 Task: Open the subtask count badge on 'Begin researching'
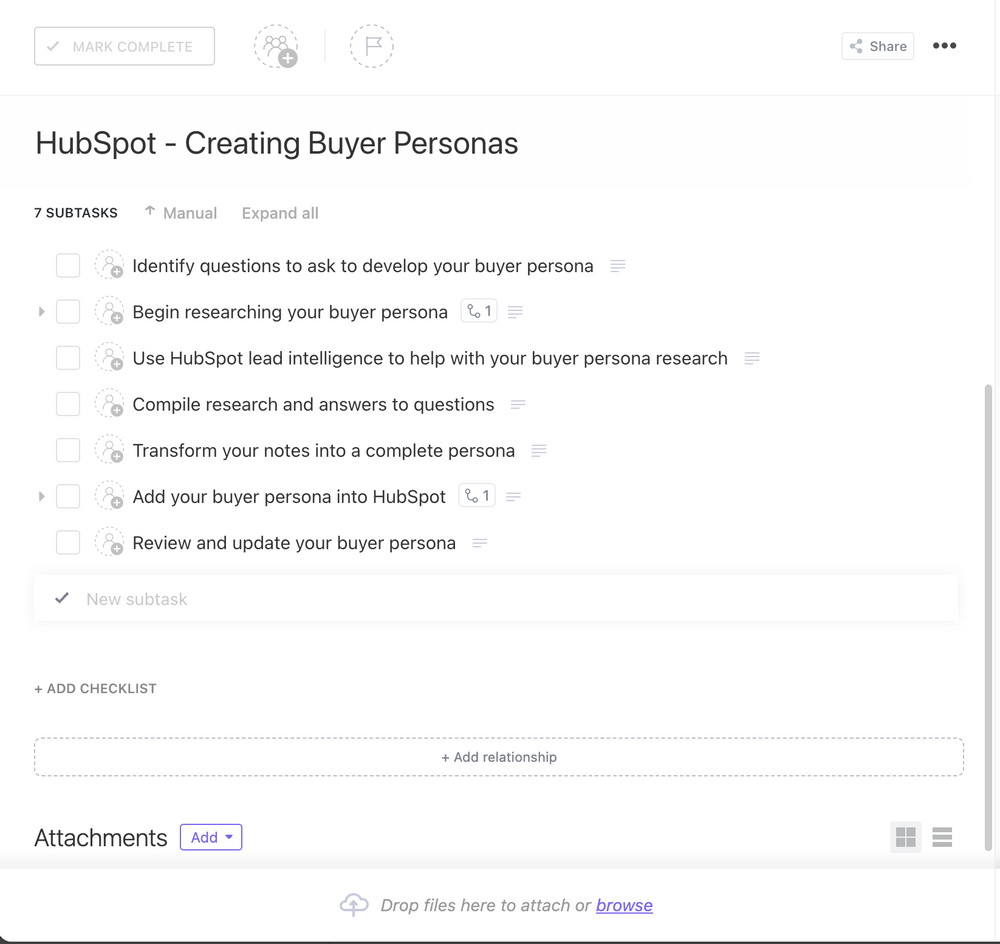pyautogui.click(x=478, y=311)
